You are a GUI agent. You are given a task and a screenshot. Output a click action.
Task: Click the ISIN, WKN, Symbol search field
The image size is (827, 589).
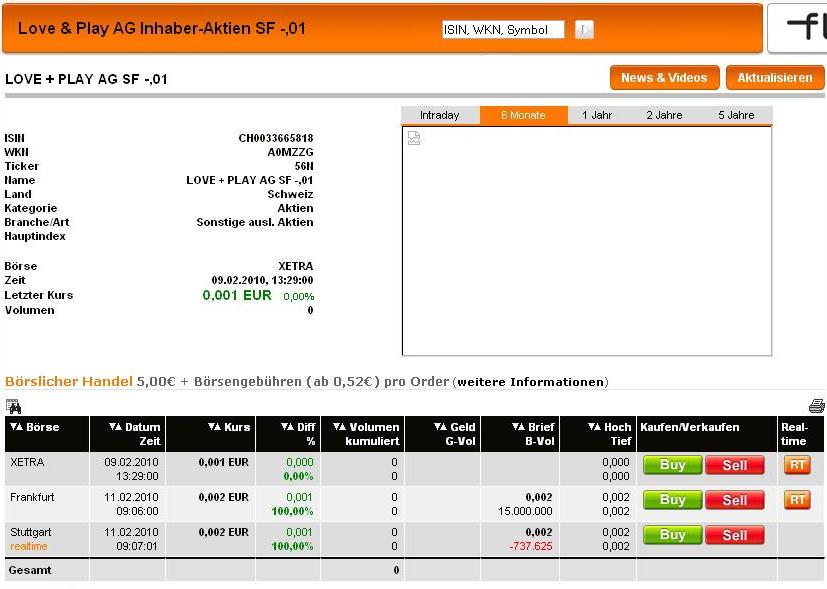click(503, 30)
